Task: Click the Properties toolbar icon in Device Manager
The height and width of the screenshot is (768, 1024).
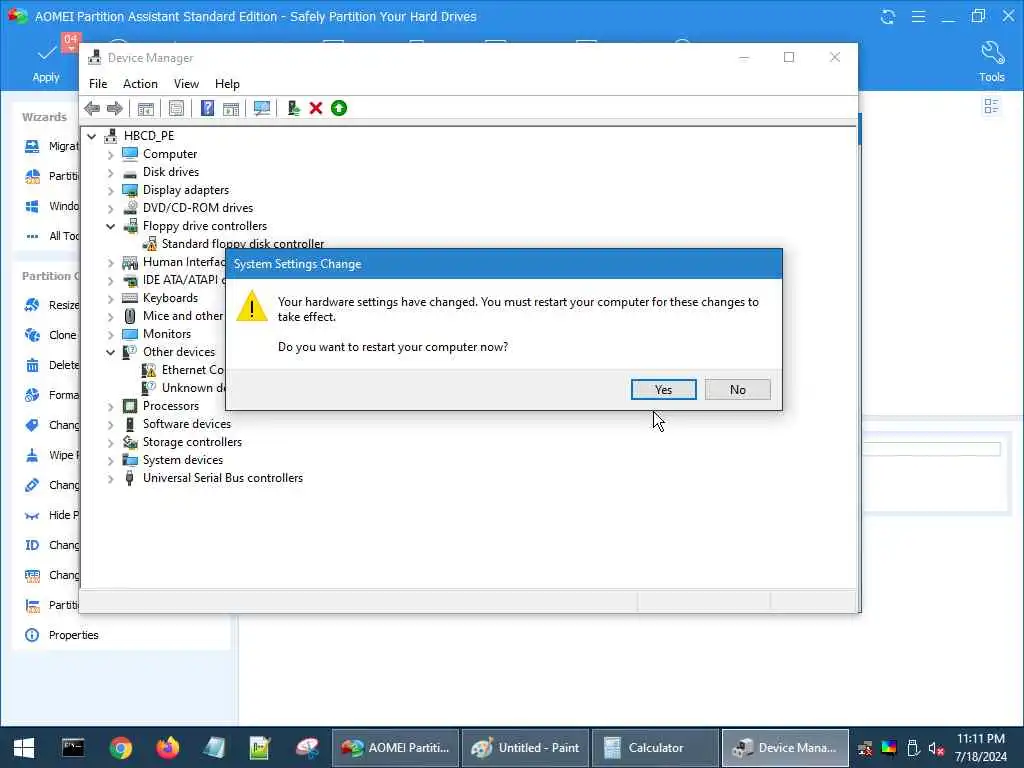Action: tap(176, 108)
